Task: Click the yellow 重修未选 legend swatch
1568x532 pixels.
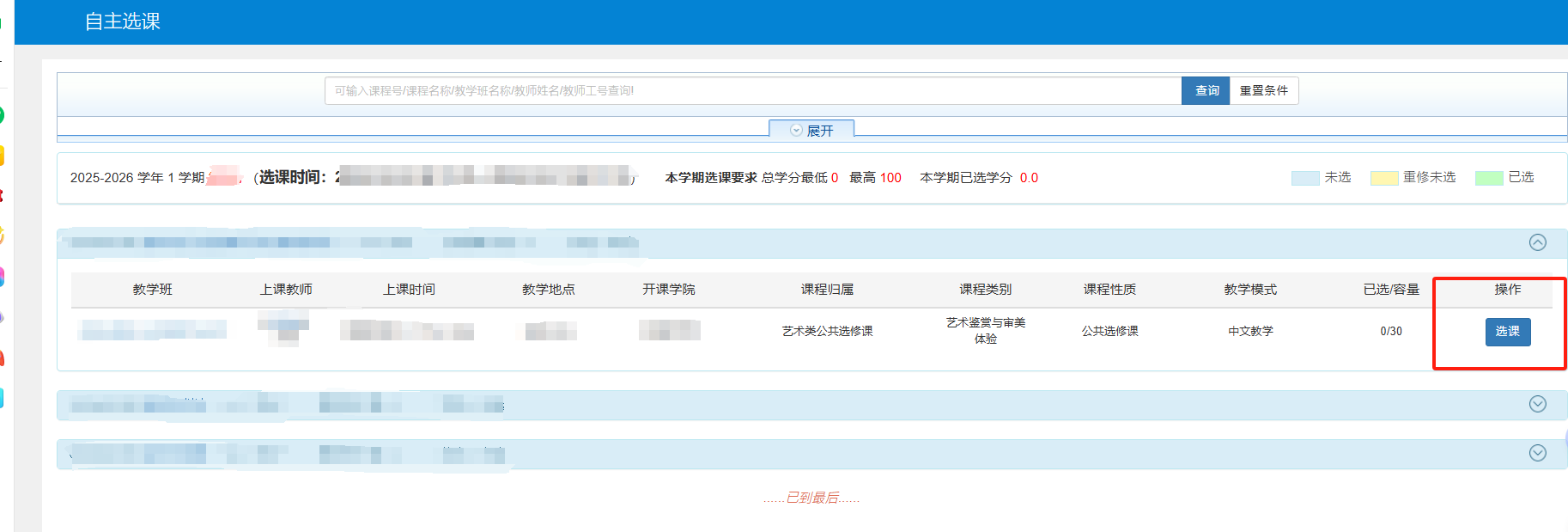Action: pyautogui.click(x=1383, y=178)
